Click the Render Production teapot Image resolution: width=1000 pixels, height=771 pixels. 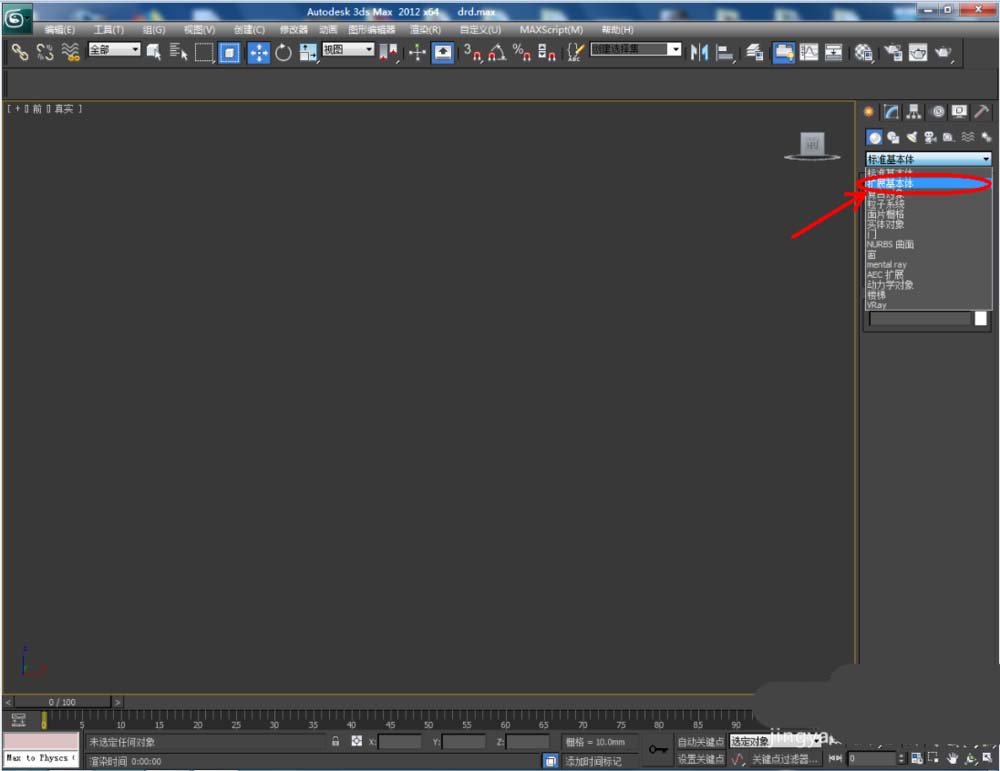(x=943, y=52)
